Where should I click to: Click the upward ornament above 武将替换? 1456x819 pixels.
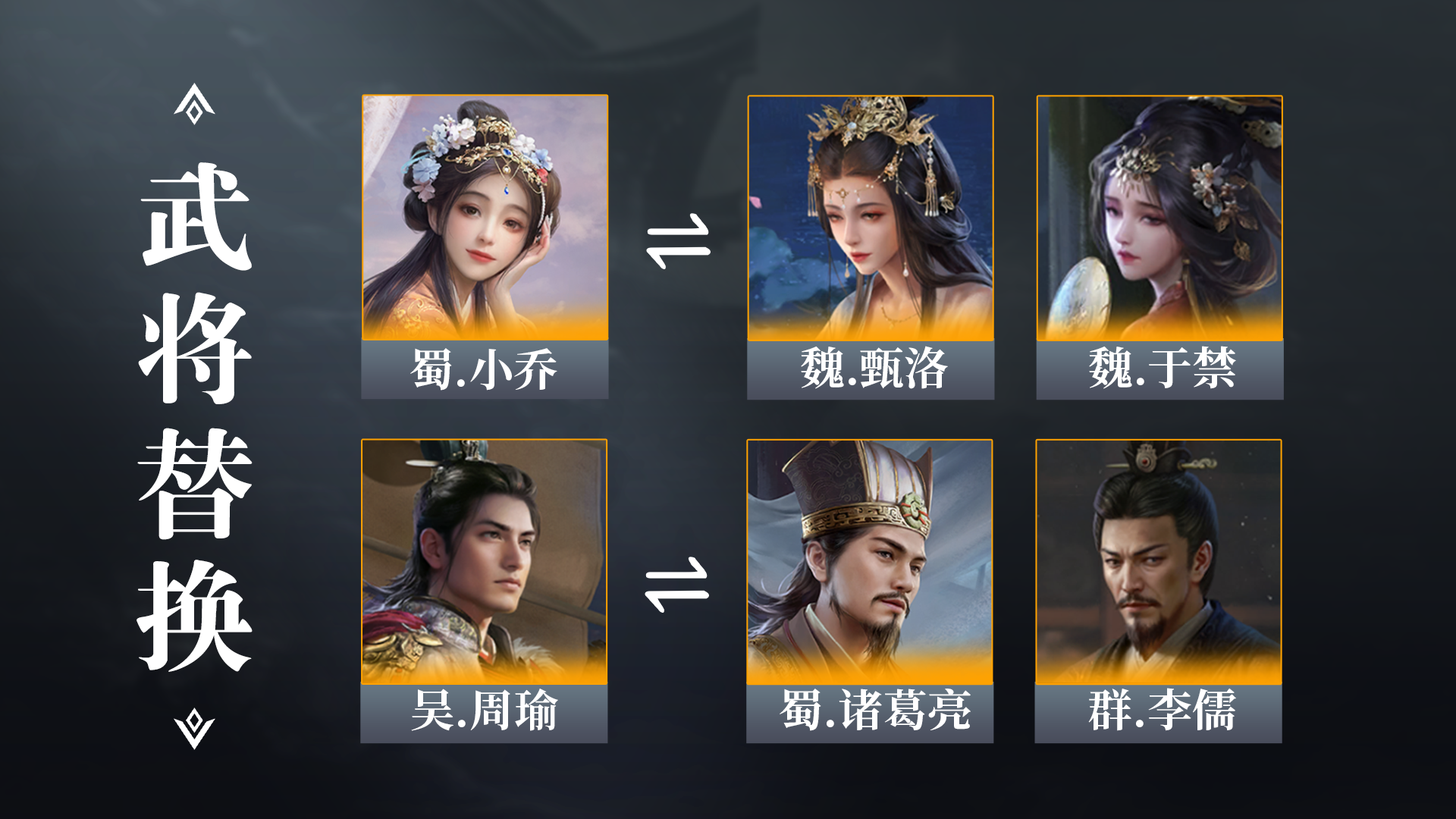click(194, 104)
